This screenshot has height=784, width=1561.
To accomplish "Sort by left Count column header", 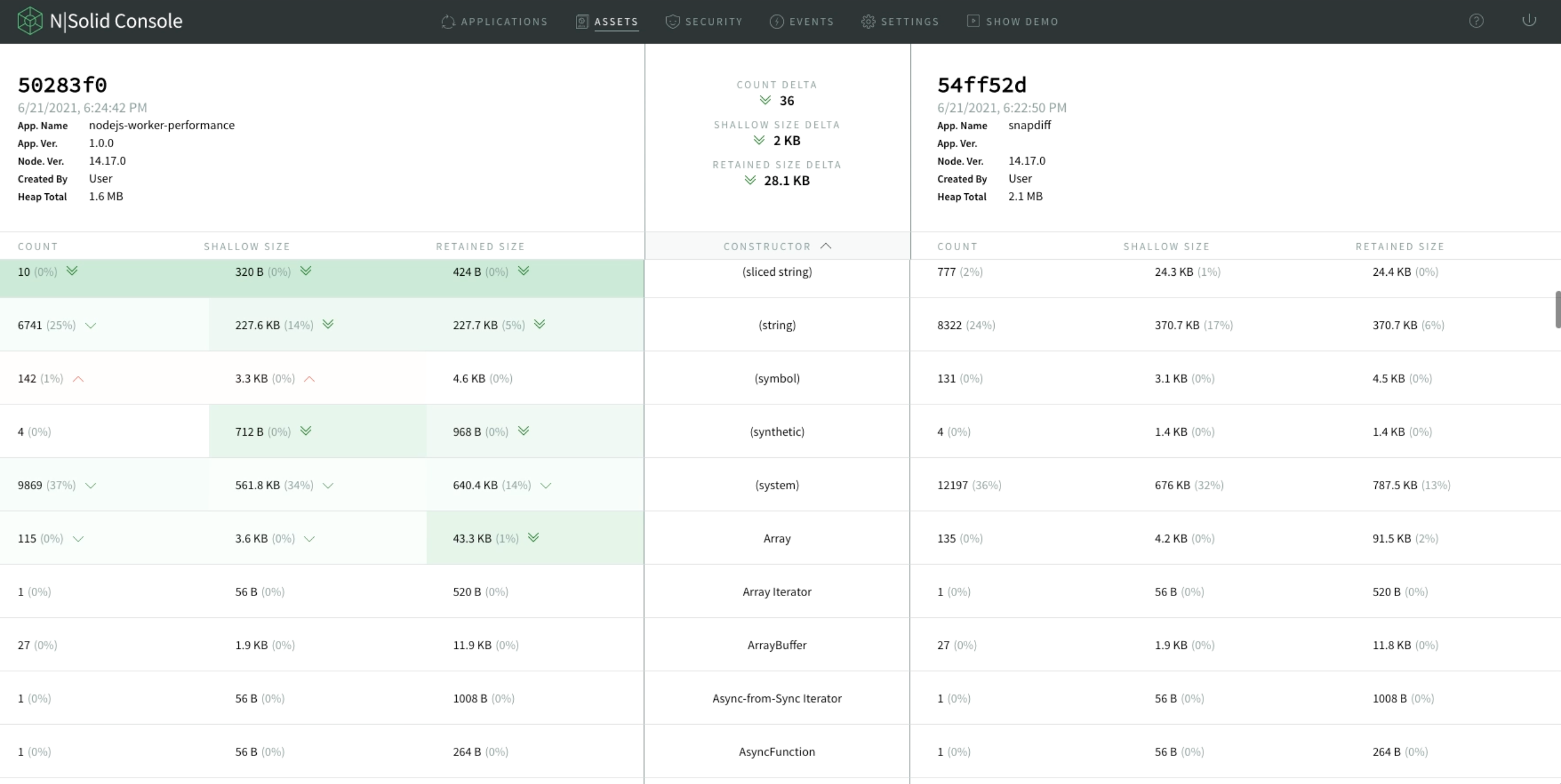I will pyautogui.click(x=37, y=247).
